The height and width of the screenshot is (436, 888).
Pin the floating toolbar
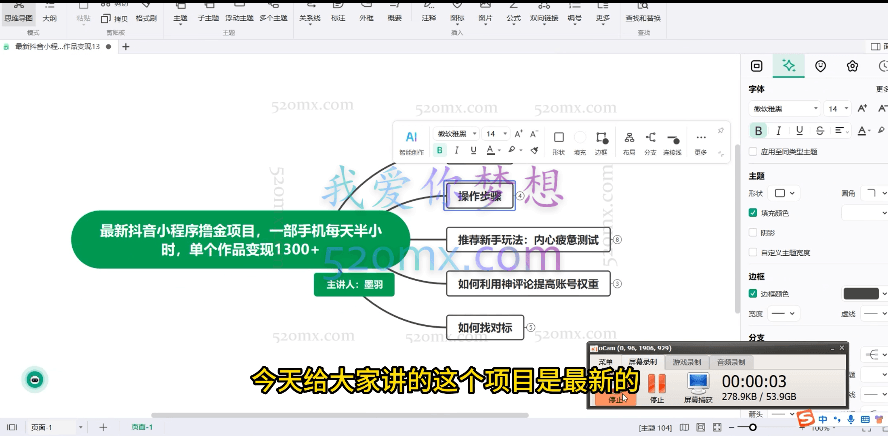(721, 131)
